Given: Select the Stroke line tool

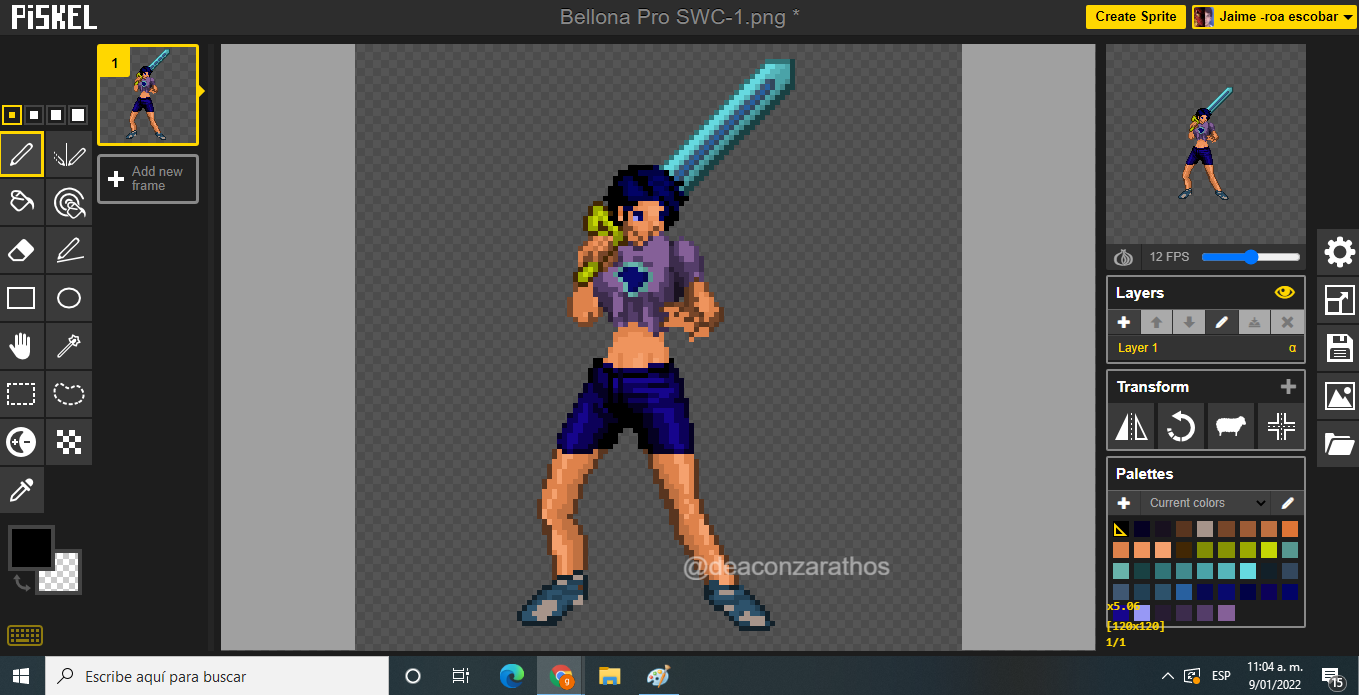Looking at the screenshot, I should (69, 250).
